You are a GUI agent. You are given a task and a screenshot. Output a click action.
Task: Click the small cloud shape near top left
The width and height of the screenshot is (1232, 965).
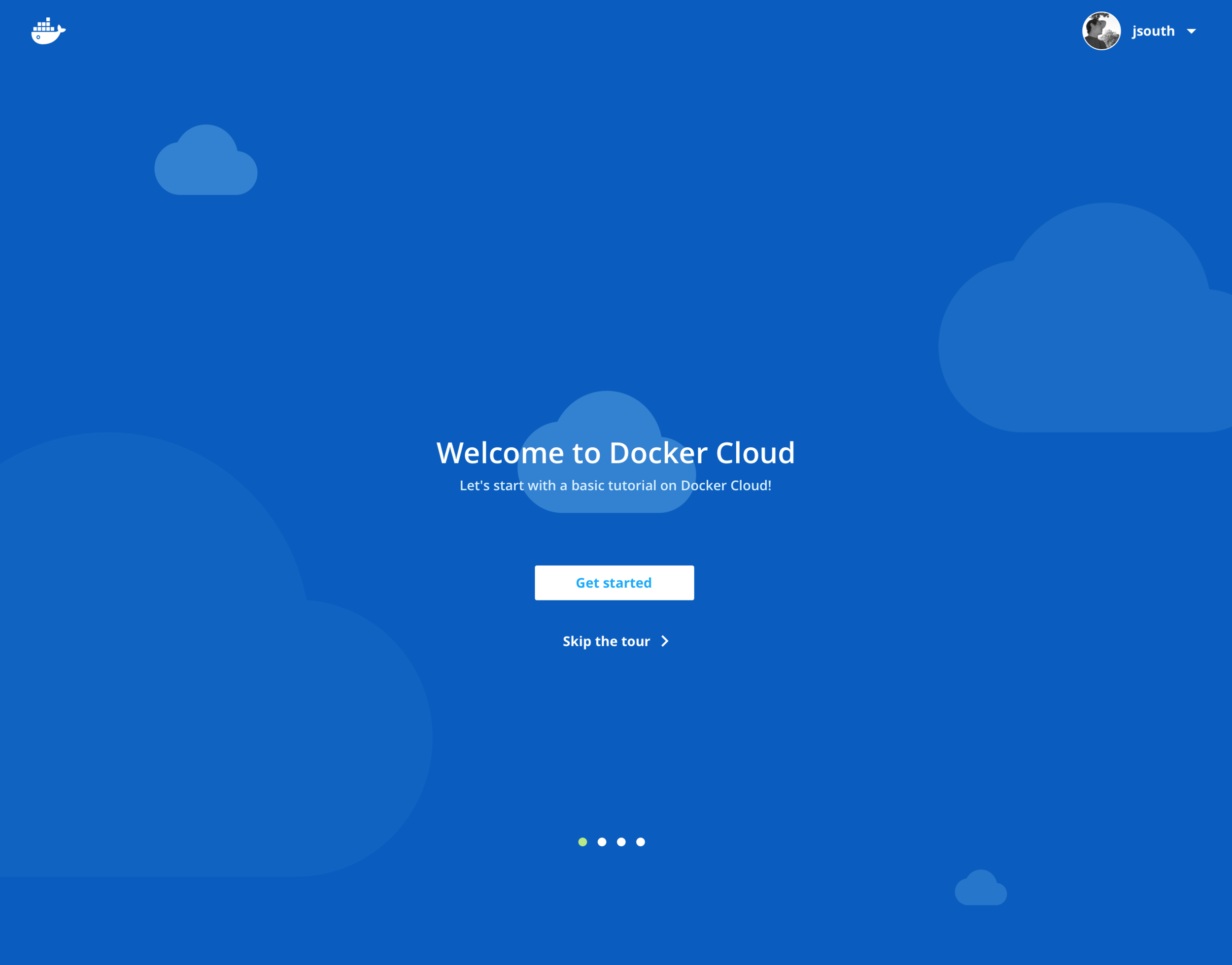click(205, 166)
